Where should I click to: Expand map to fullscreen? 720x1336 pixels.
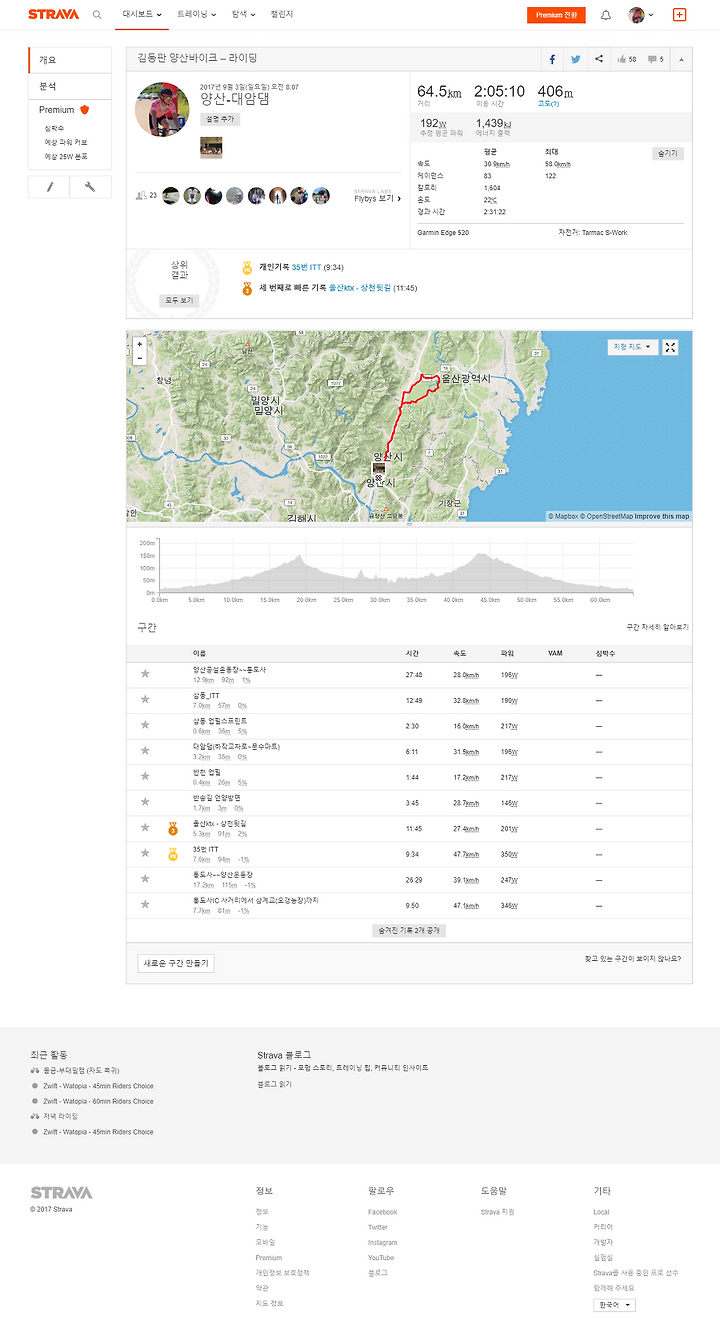(x=671, y=347)
